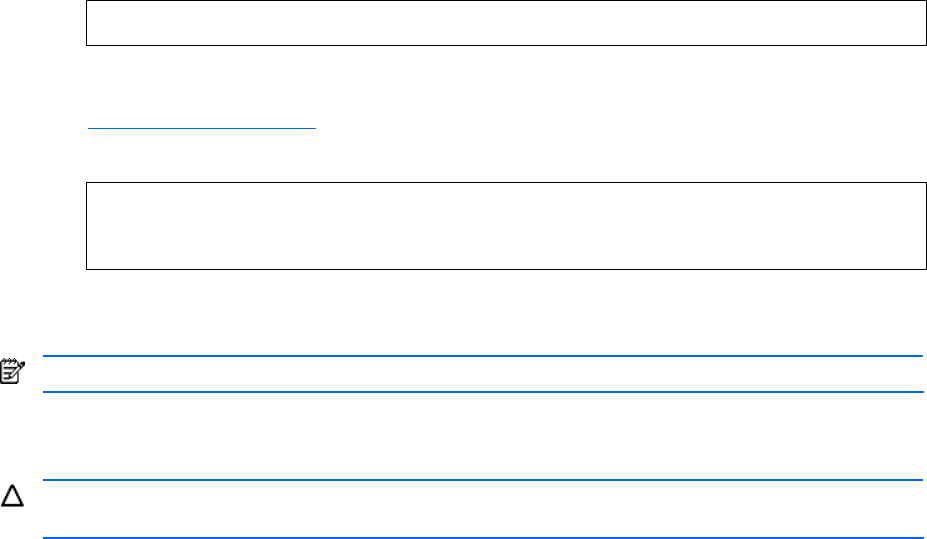Follow the blue underlined link between the boxes
This screenshot has width=927, height=539.
pos(201,128)
